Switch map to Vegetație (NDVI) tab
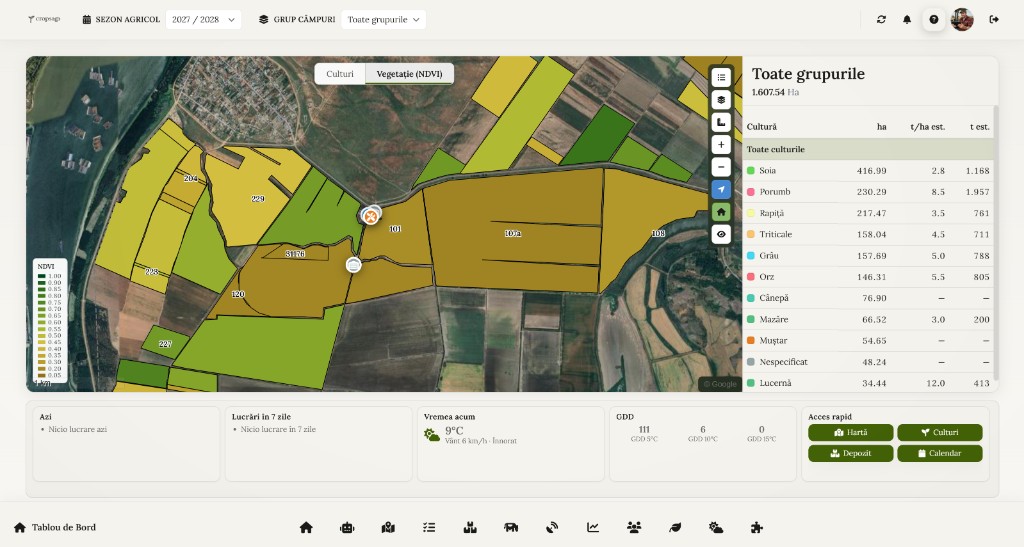Viewport: 1024px width, 547px height. 409,74
